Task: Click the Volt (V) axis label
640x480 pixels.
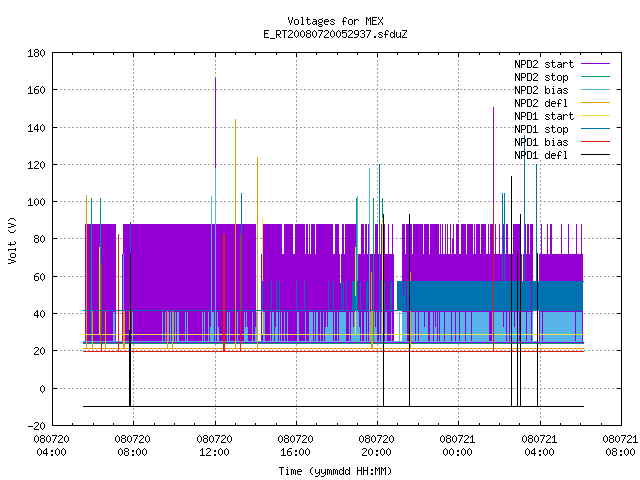Action: tap(12, 240)
